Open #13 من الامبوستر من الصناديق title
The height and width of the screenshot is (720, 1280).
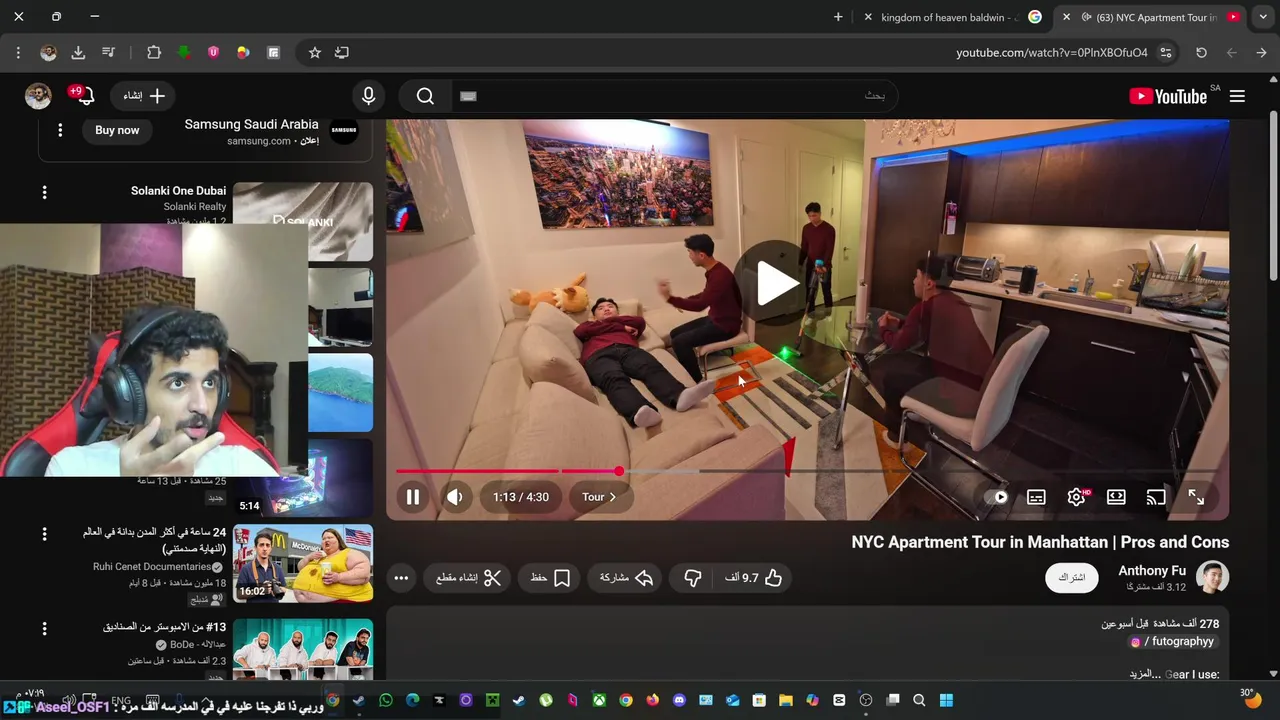pos(164,627)
